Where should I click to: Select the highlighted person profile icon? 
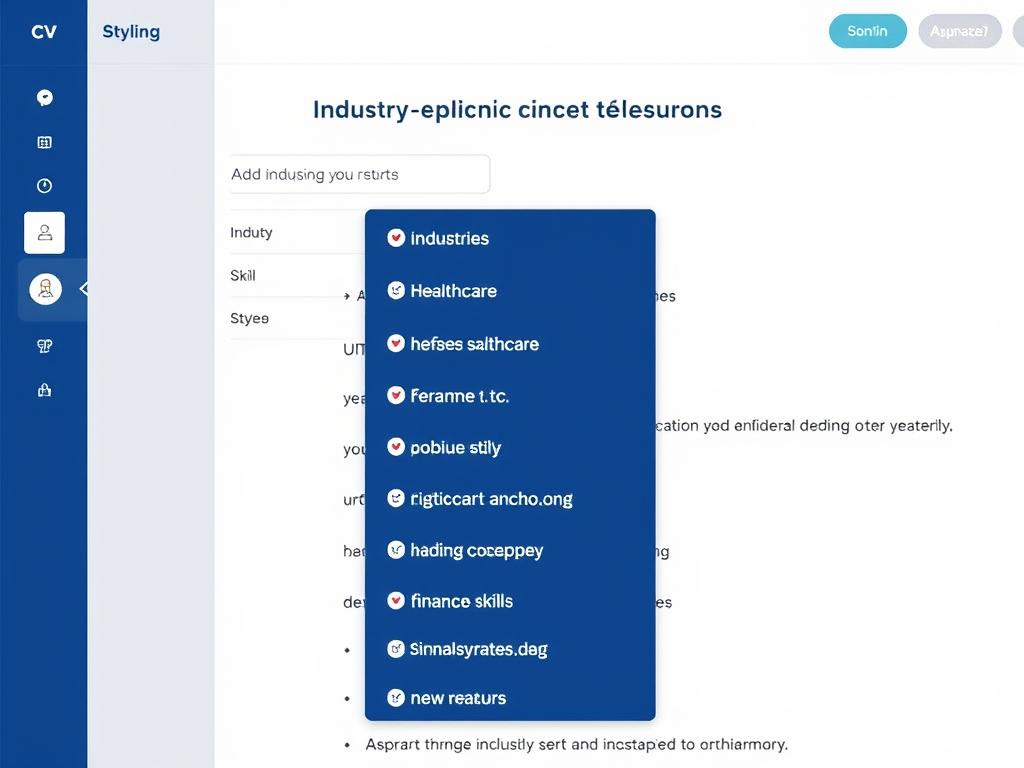click(x=44, y=232)
